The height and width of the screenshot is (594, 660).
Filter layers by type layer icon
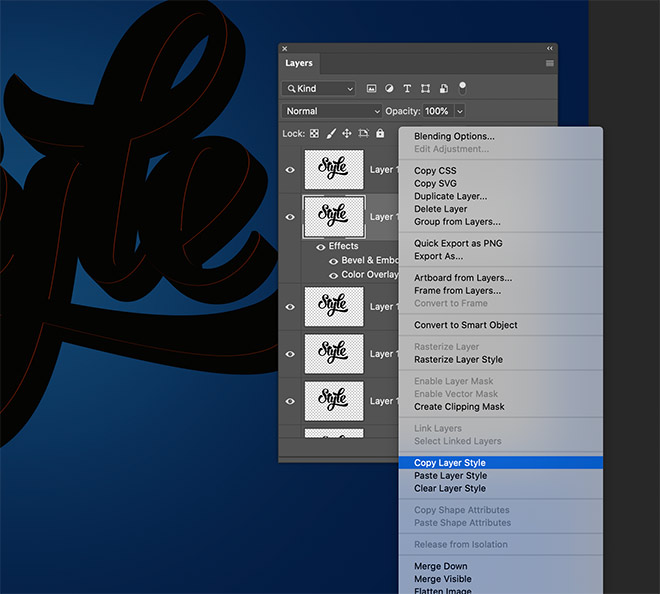[x=408, y=89]
